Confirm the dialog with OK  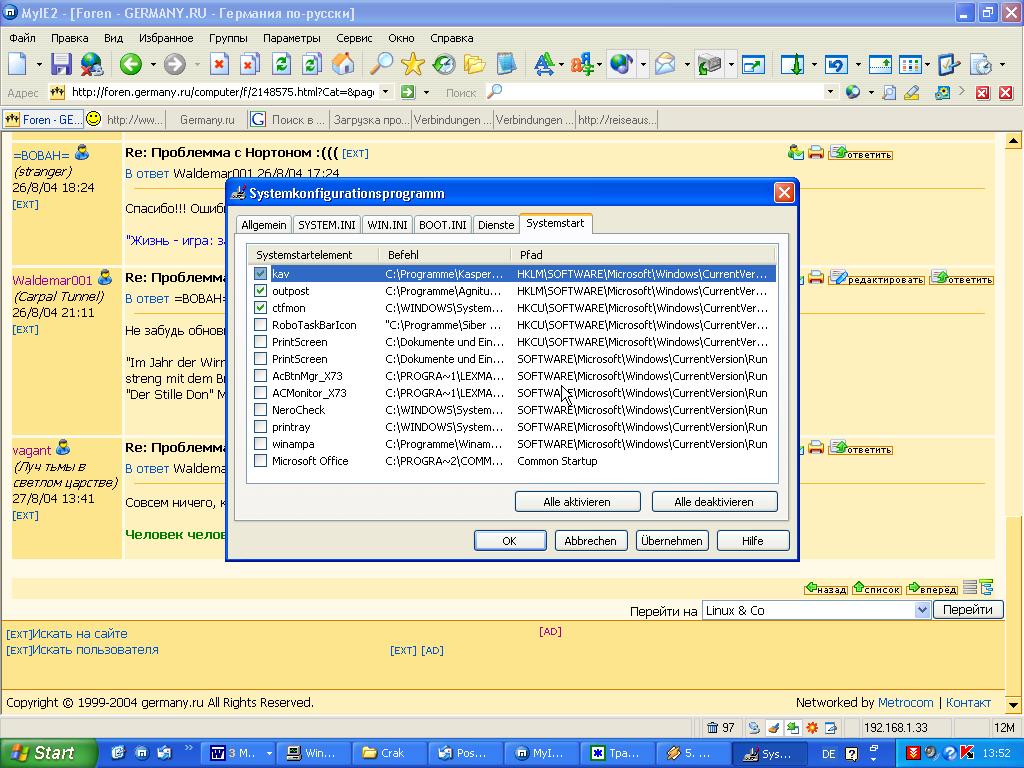[x=509, y=541]
